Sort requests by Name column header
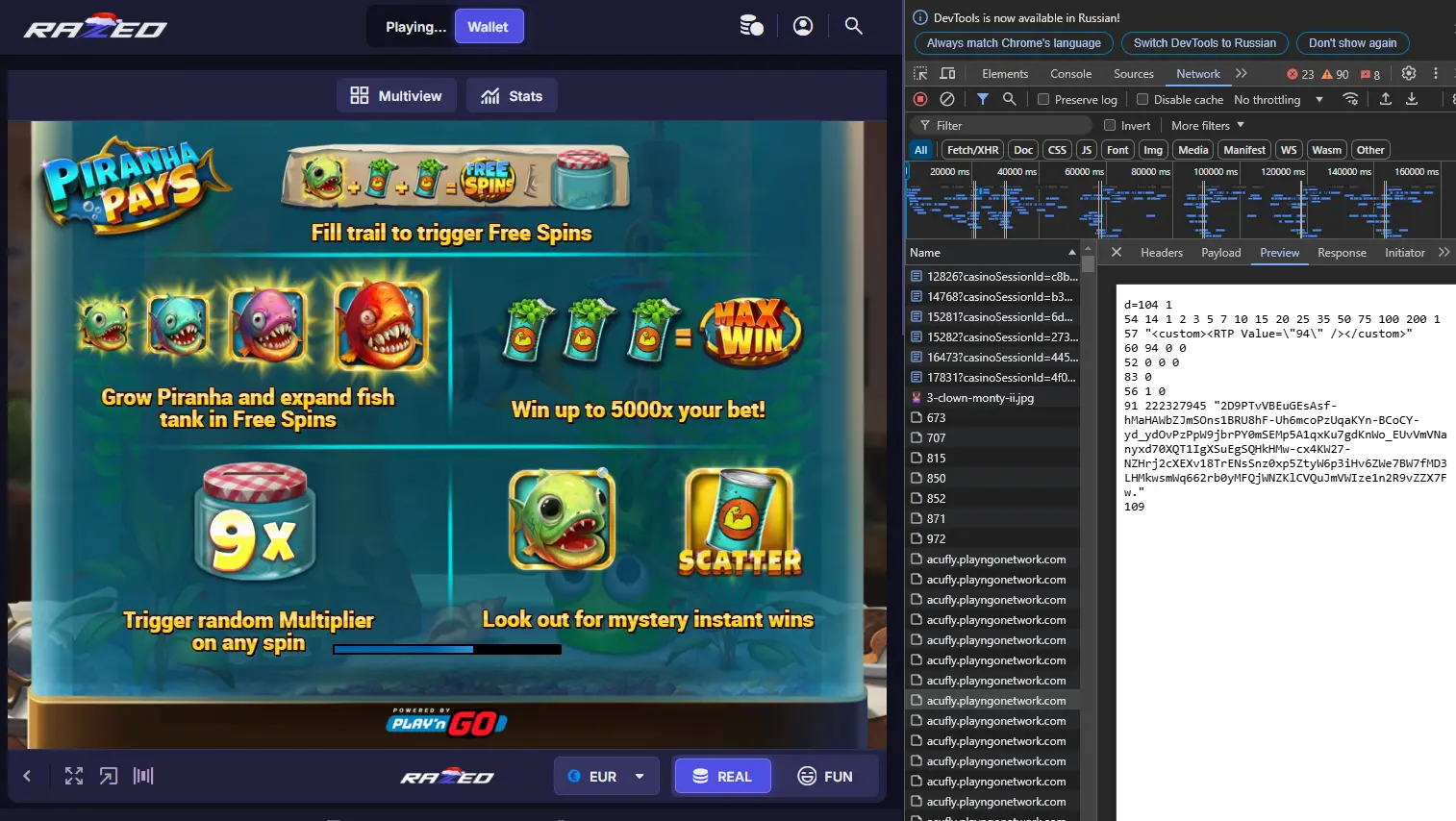Image resolution: width=1456 pixels, height=821 pixels. tap(992, 252)
